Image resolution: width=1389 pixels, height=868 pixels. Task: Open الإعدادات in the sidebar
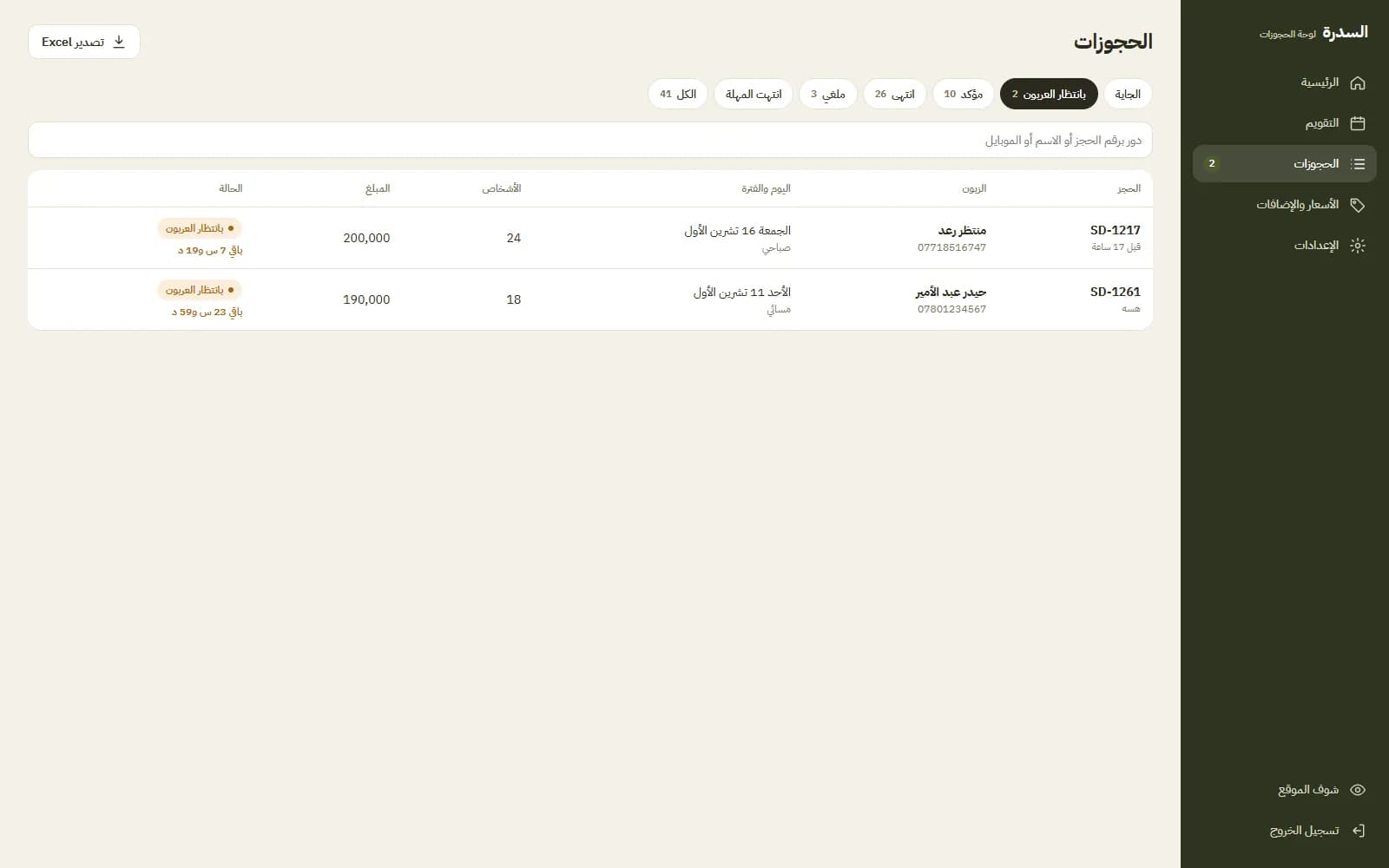1285,246
